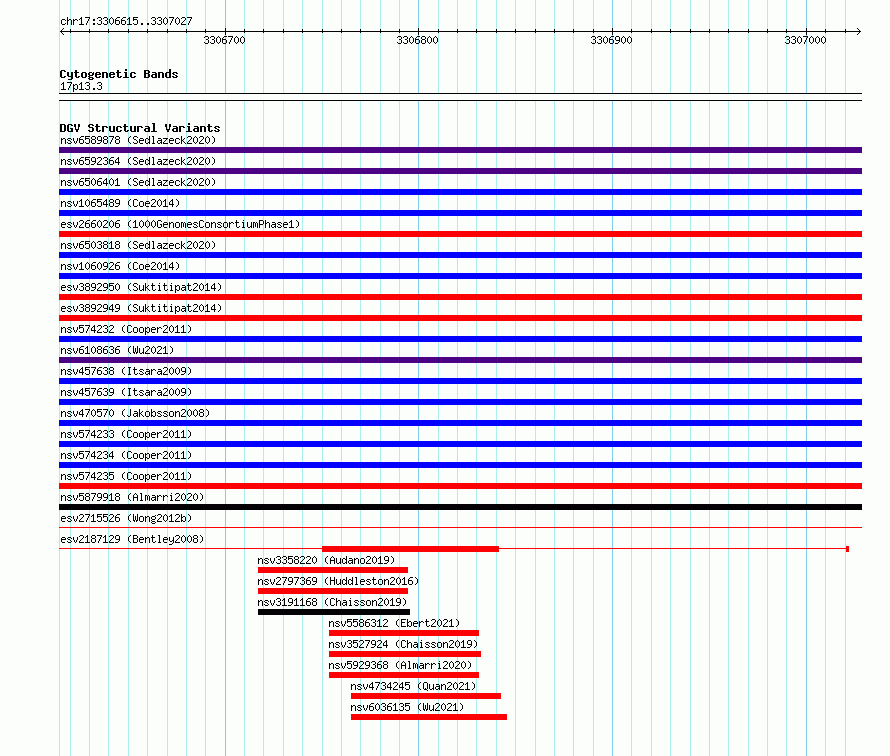Screen dimensions: 890x756
Task: Click the purple bar under nsv6108636
Action: pyautogui.click(x=460, y=360)
